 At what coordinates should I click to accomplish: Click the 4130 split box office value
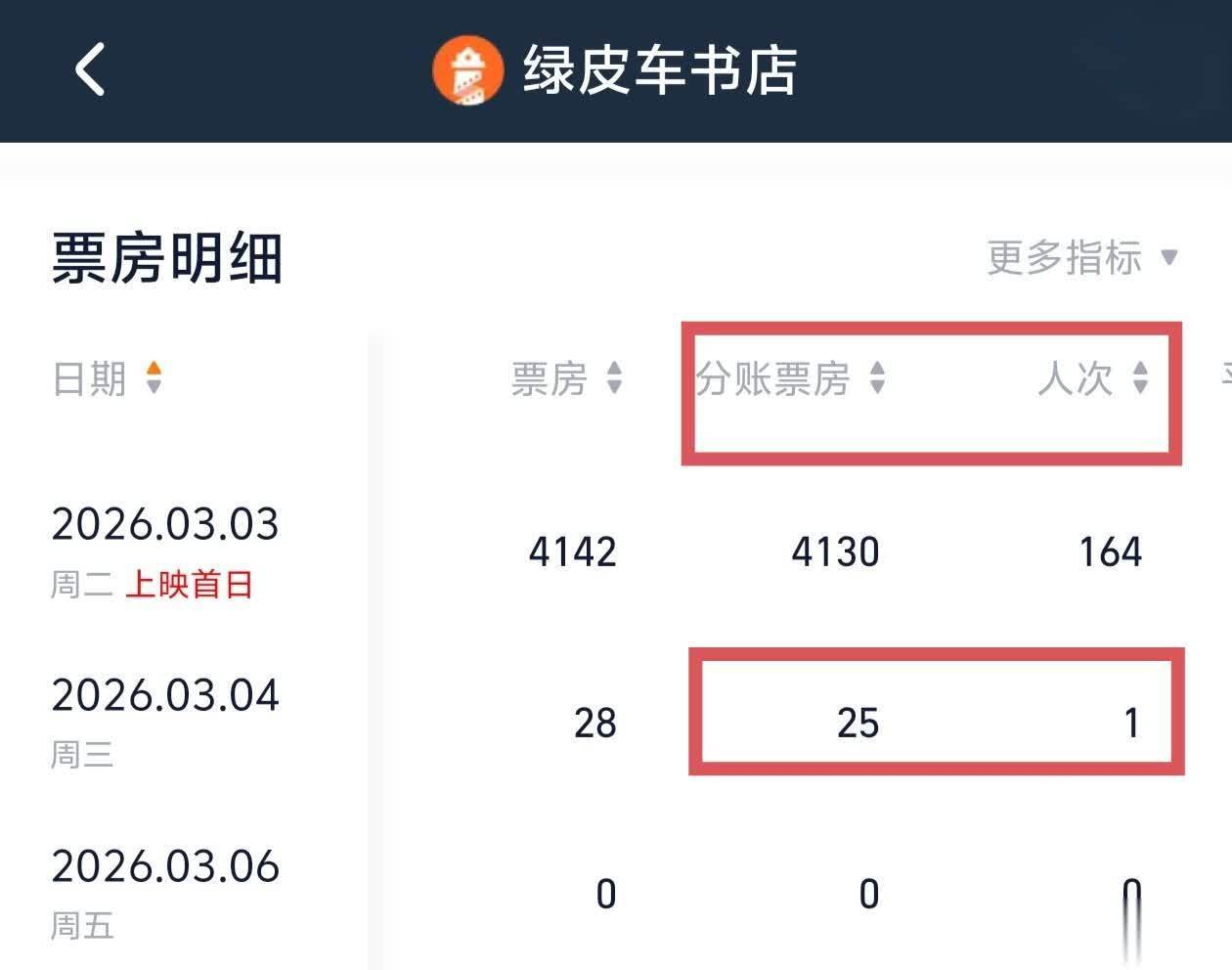tap(835, 552)
